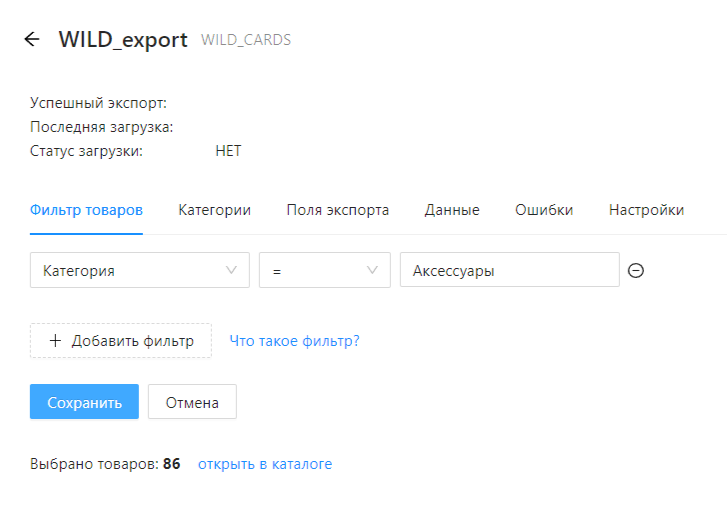Click the WILD_CARDS label beside the title

point(246,41)
